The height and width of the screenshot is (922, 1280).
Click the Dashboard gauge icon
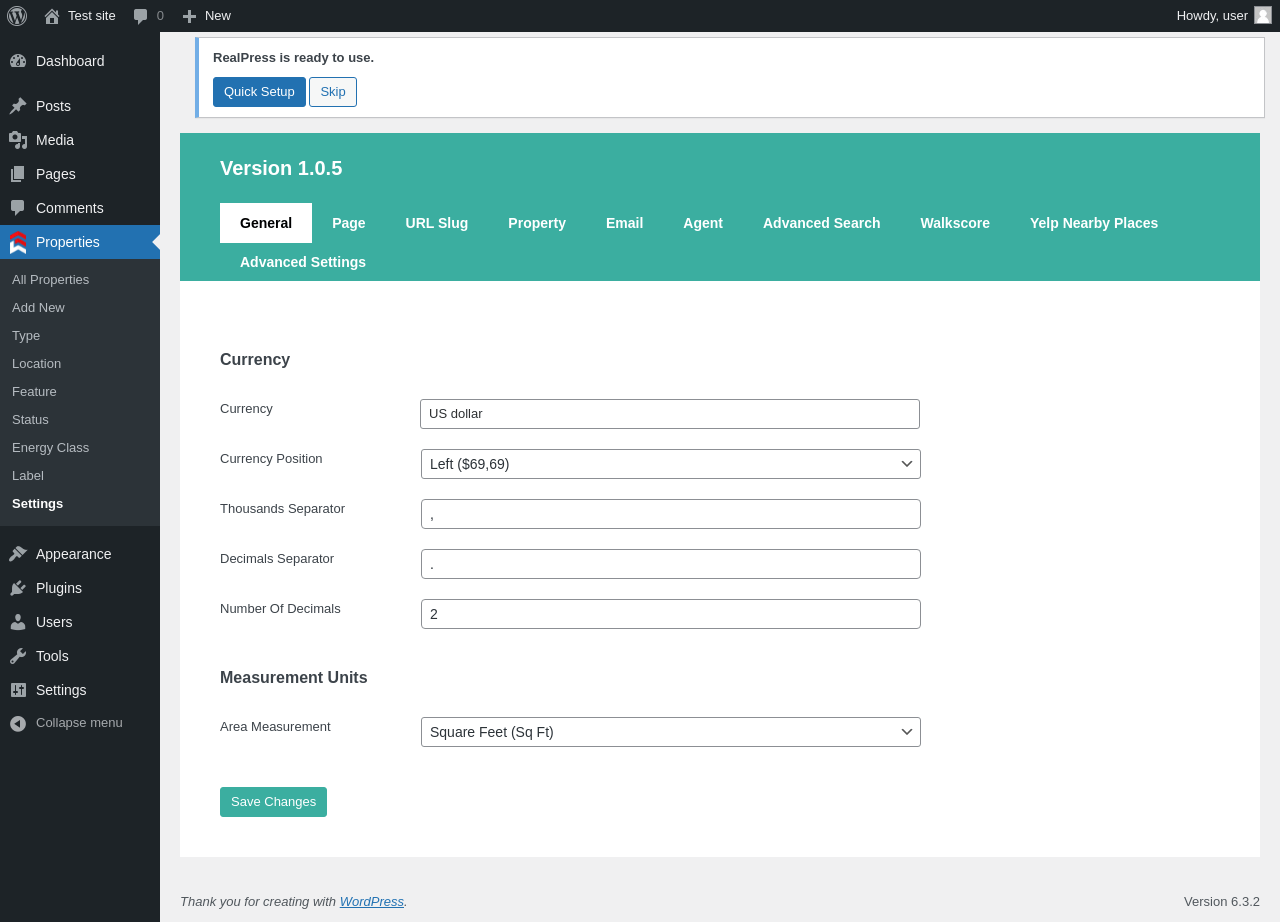pos(18,61)
